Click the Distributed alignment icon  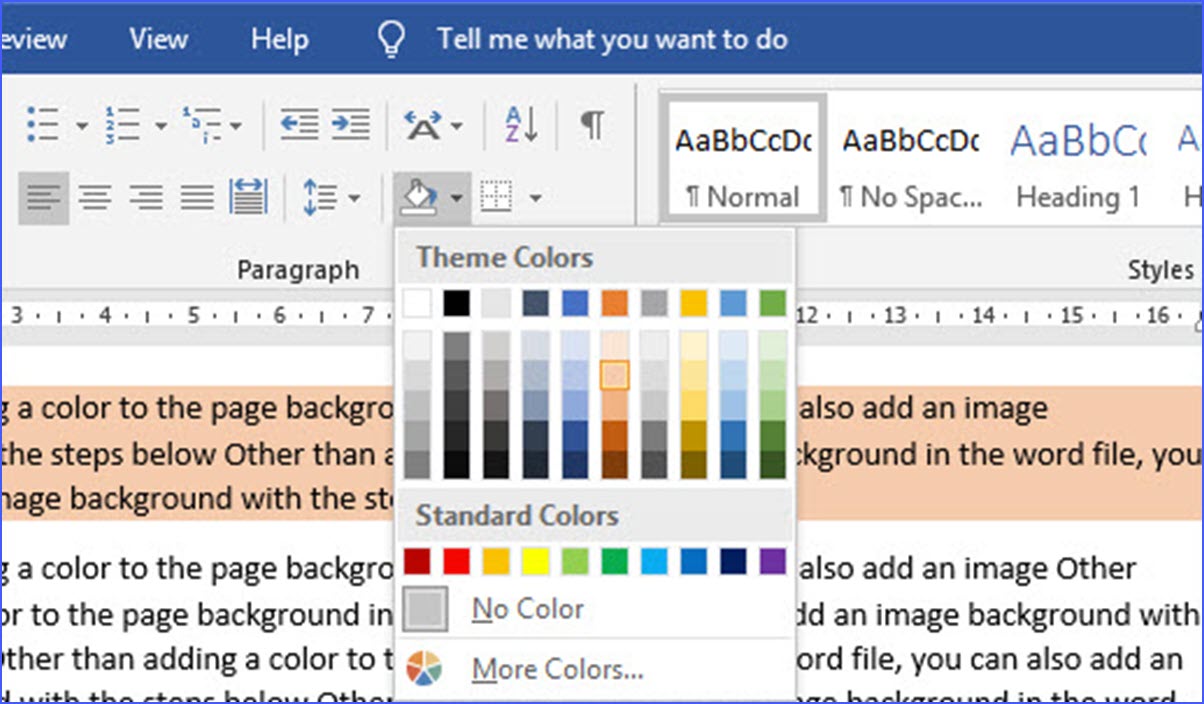(x=249, y=197)
